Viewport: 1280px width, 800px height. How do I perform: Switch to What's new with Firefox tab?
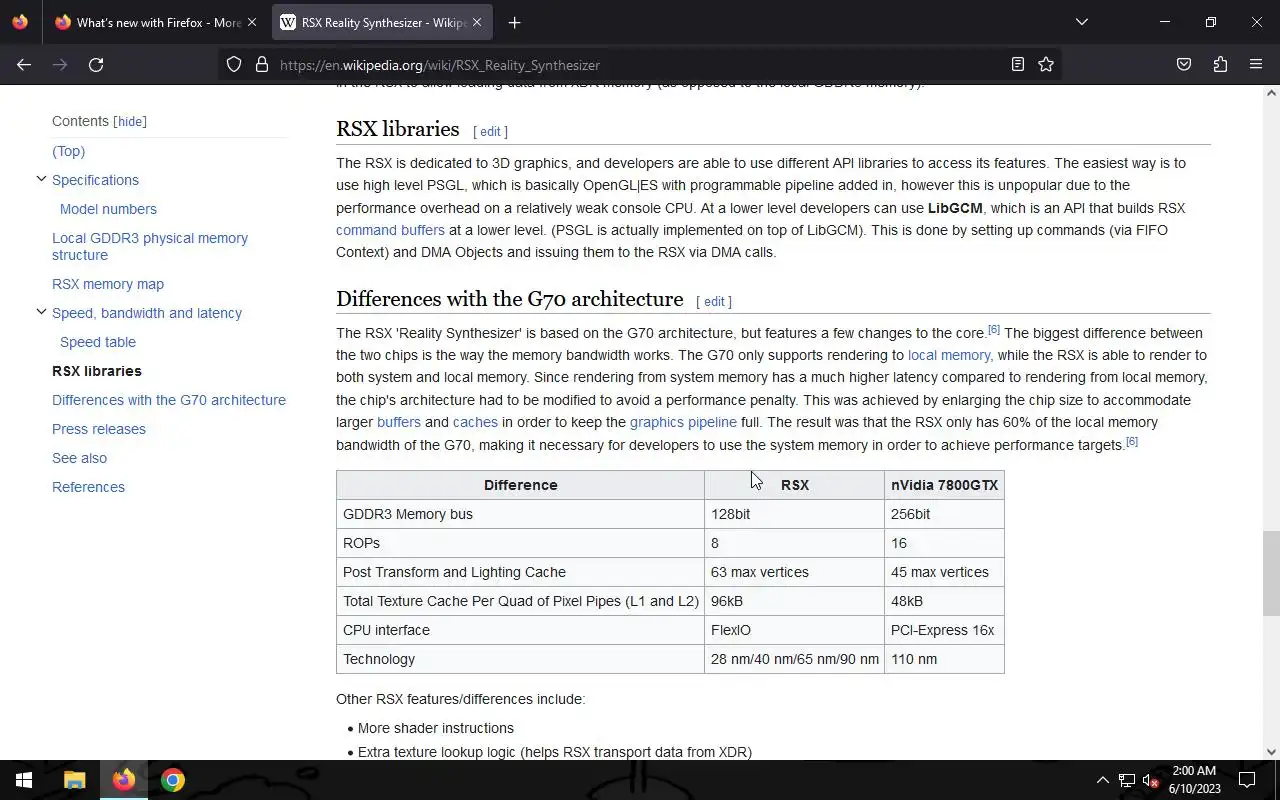point(156,22)
